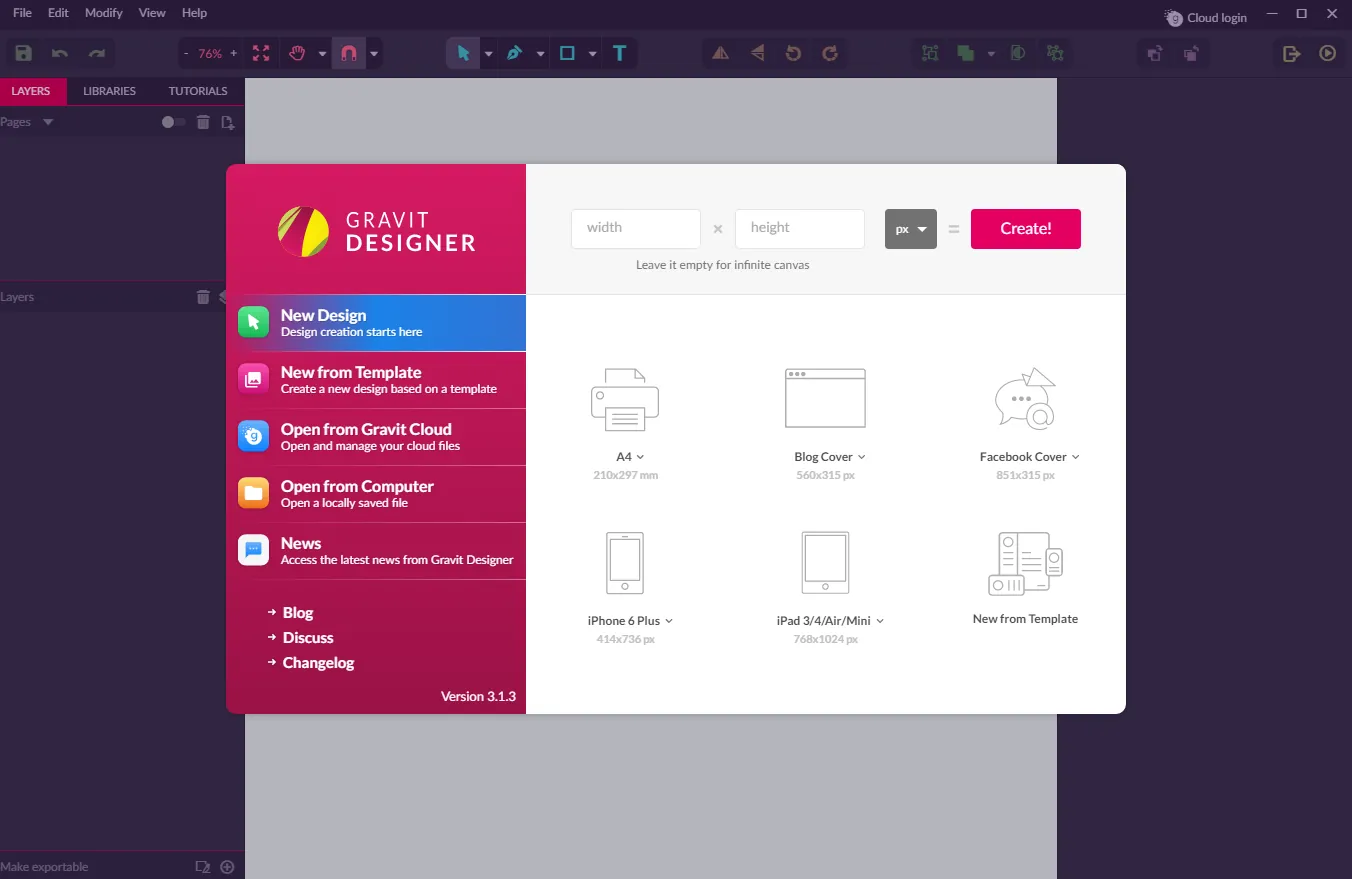The image size is (1352, 879).
Task: Click the Save icon in toolbar
Action: pos(23,53)
